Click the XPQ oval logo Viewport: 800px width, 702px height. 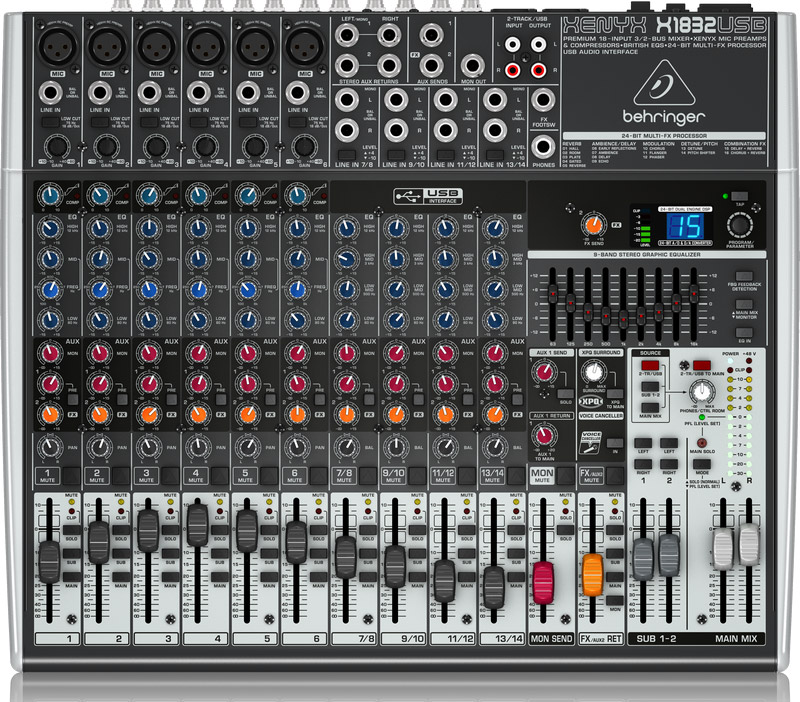[x=591, y=402]
